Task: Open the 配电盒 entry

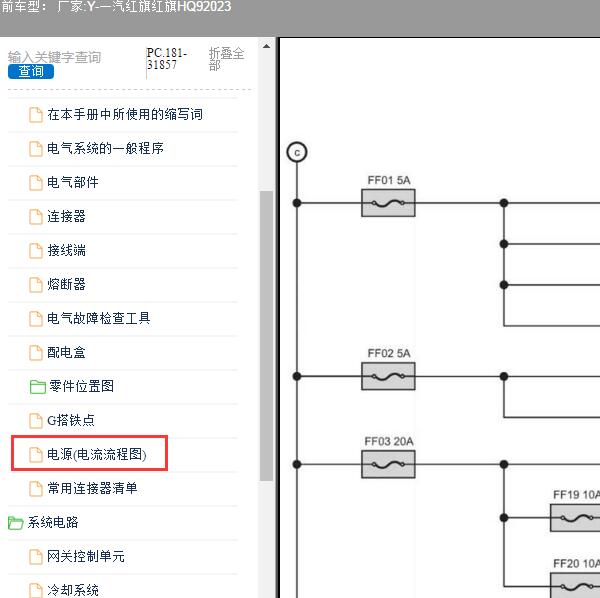Action: click(x=66, y=352)
